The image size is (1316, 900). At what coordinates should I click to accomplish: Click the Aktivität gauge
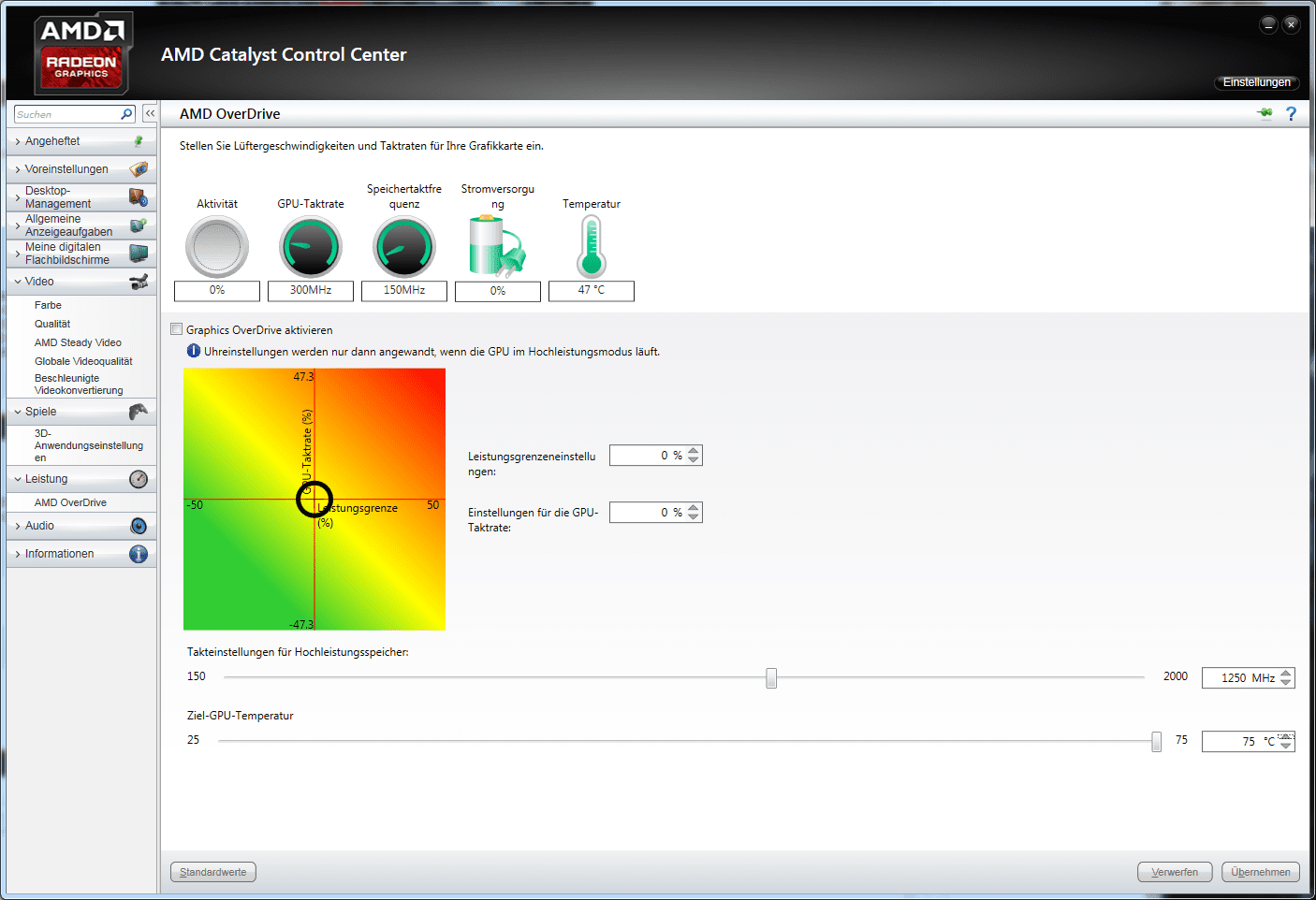point(217,247)
